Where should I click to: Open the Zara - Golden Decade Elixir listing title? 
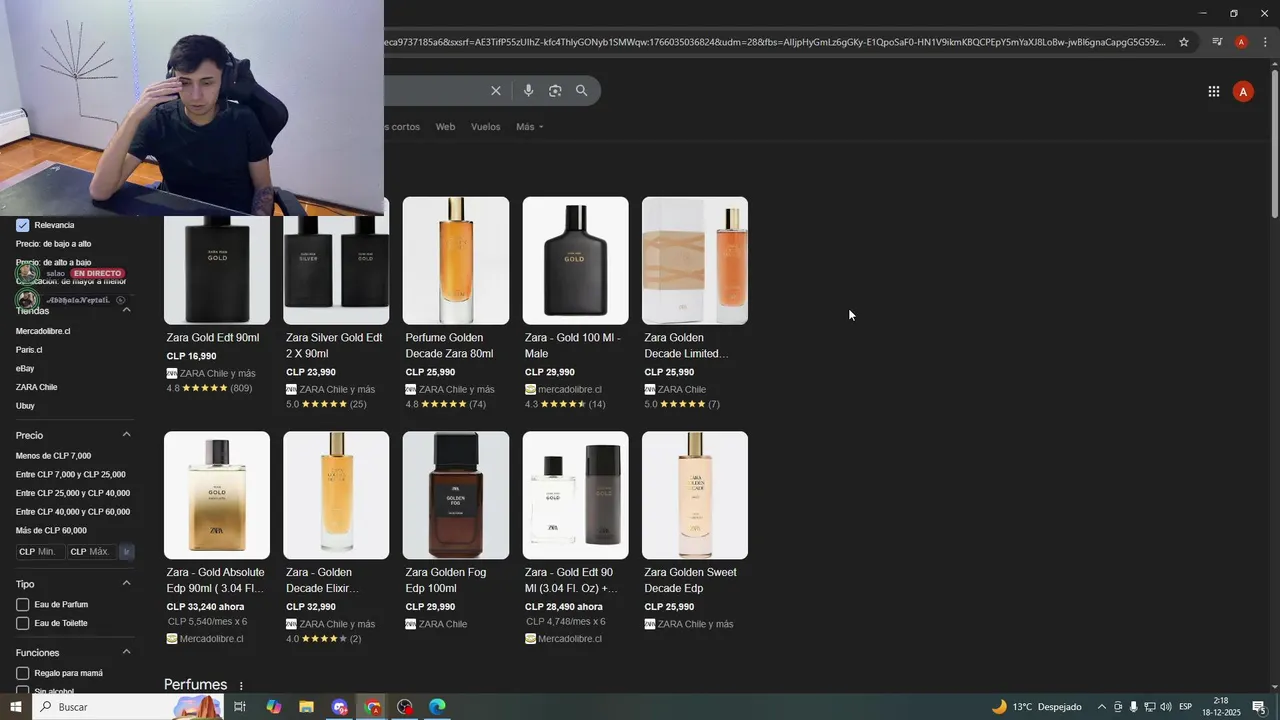coord(323,580)
